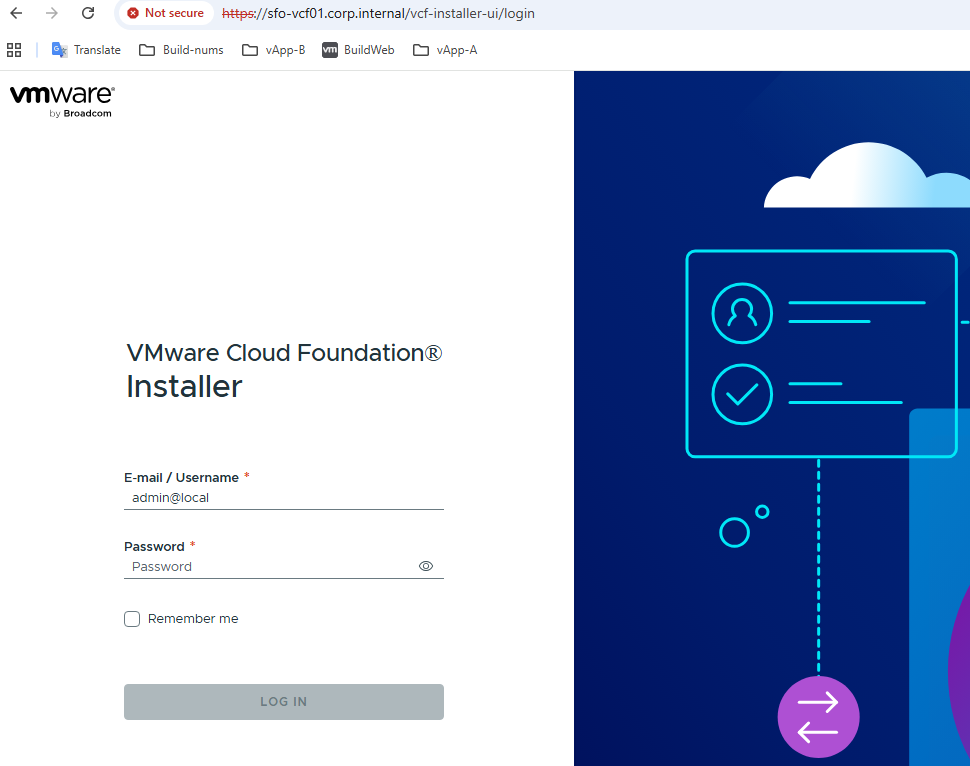Click the user profile illustration icon

(742, 314)
